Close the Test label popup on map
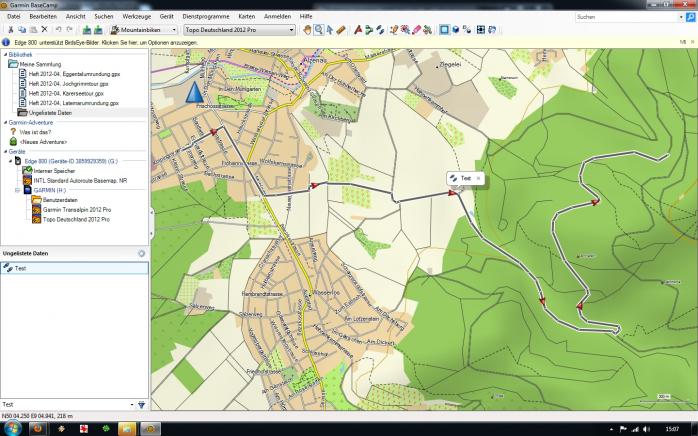The height and width of the screenshot is (436, 698). [478, 178]
